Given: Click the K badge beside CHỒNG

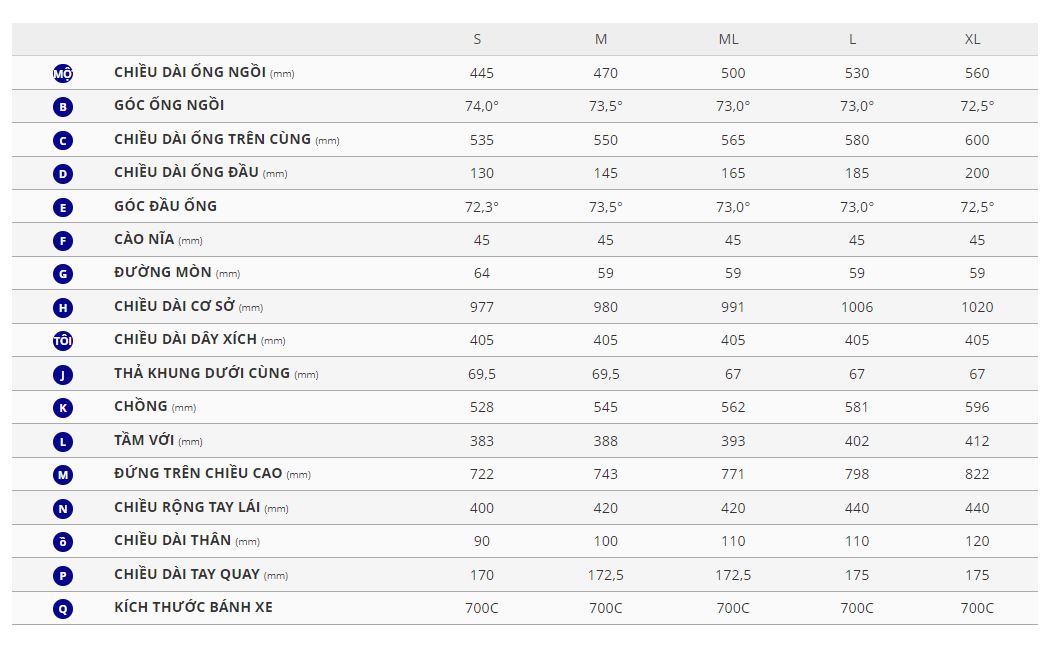Looking at the screenshot, I should coord(63,408).
